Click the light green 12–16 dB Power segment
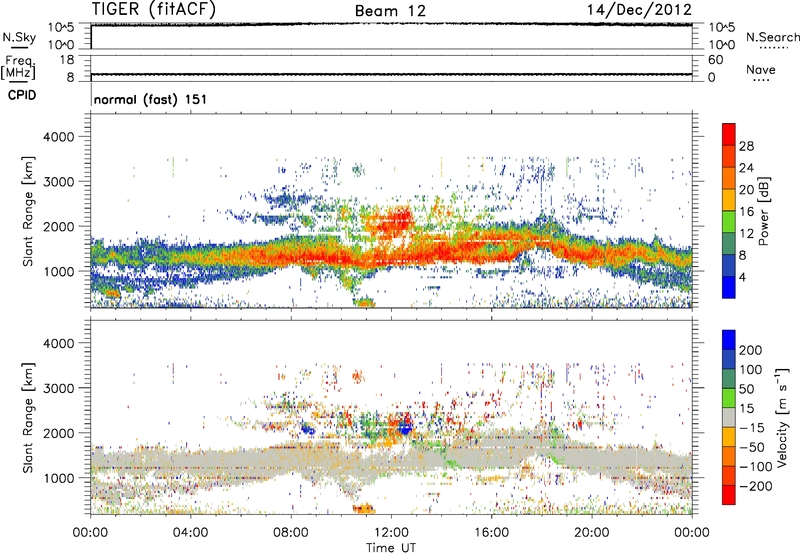The height and width of the screenshot is (554, 800). tap(729, 221)
